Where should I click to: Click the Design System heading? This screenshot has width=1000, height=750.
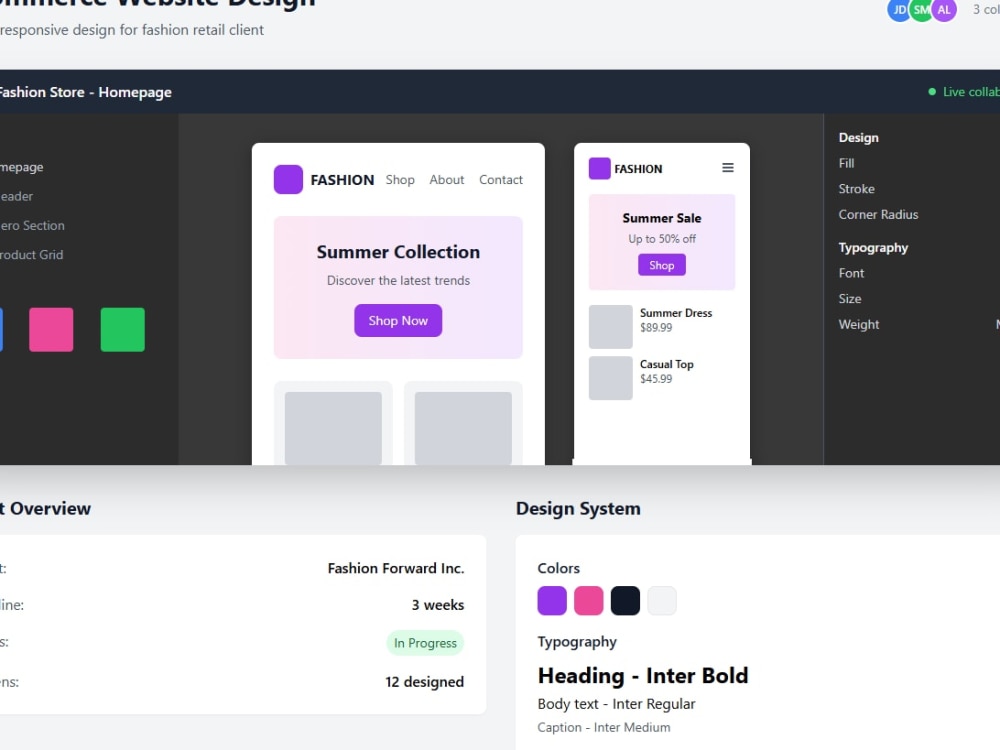[578, 509]
